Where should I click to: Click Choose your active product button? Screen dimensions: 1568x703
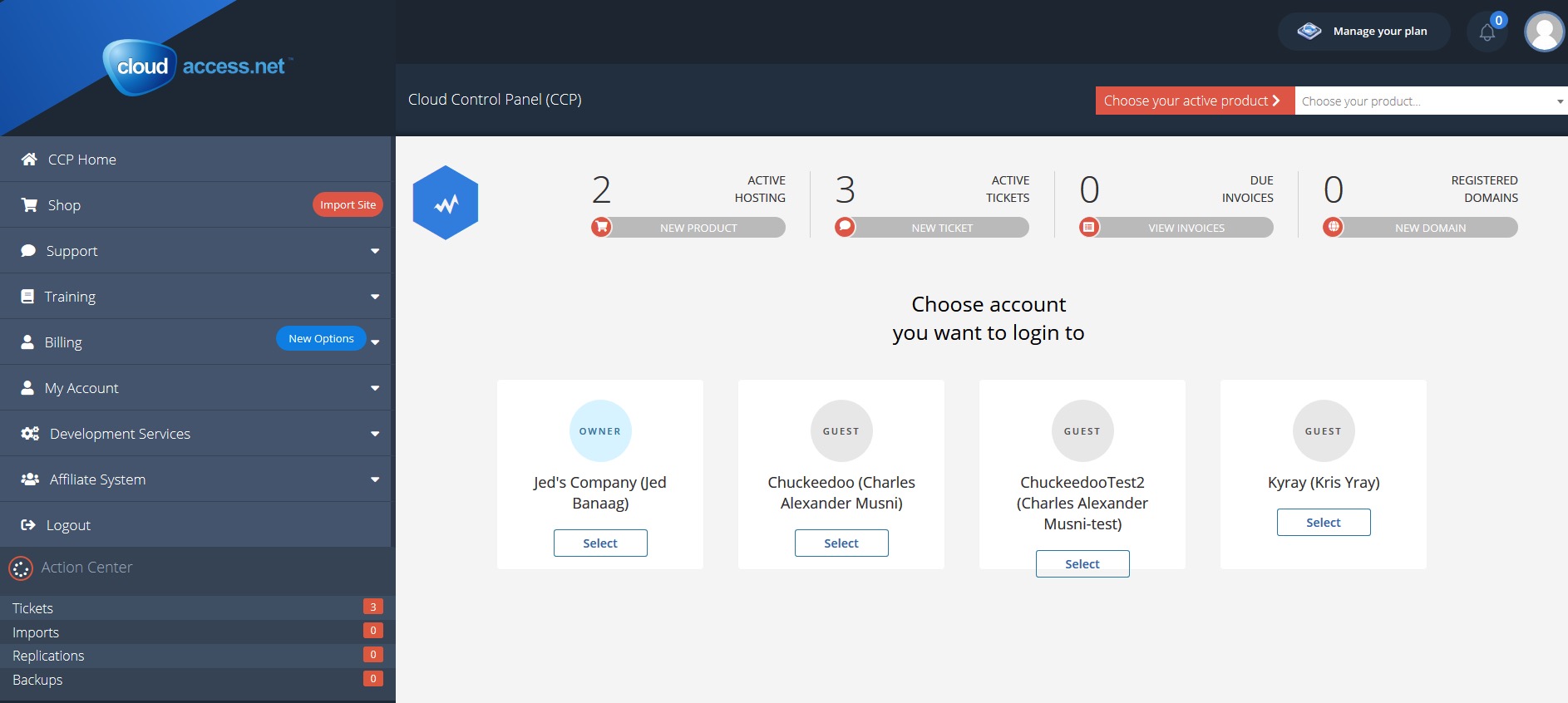point(1195,101)
